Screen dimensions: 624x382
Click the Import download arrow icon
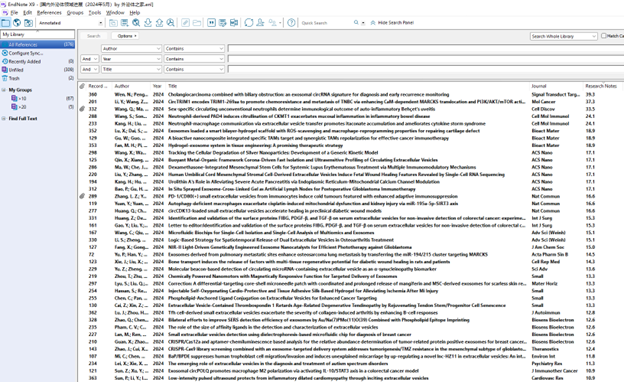pyautogui.click(x=148, y=23)
